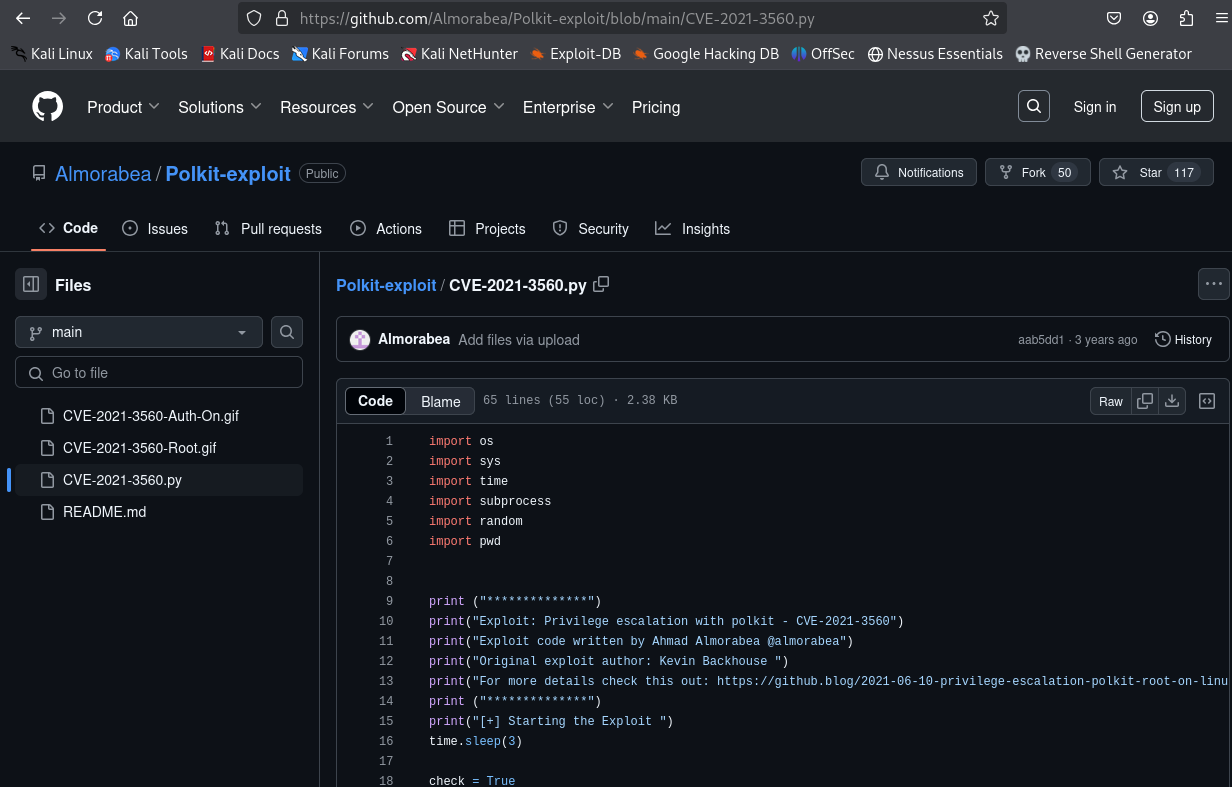Open the Reverse Shell Generator bookmark
The height and width of the screenshot is (787, 1232).
1103,54
